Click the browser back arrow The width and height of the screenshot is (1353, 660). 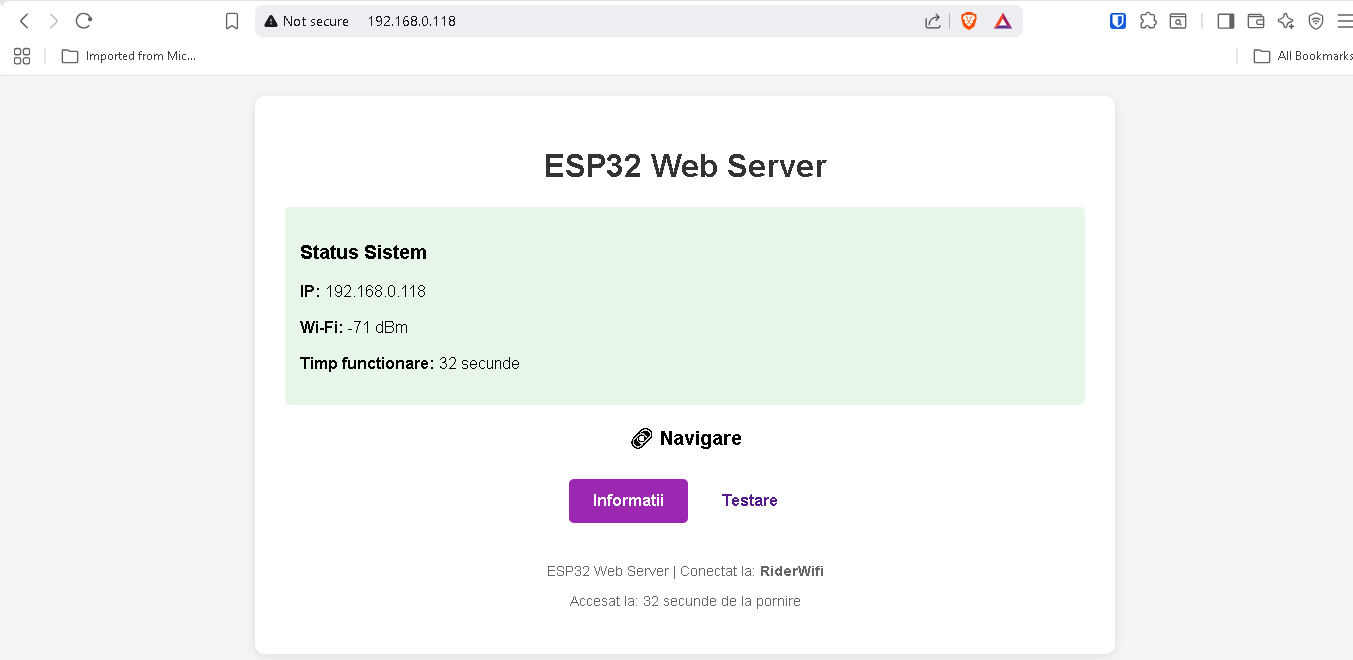24,21
